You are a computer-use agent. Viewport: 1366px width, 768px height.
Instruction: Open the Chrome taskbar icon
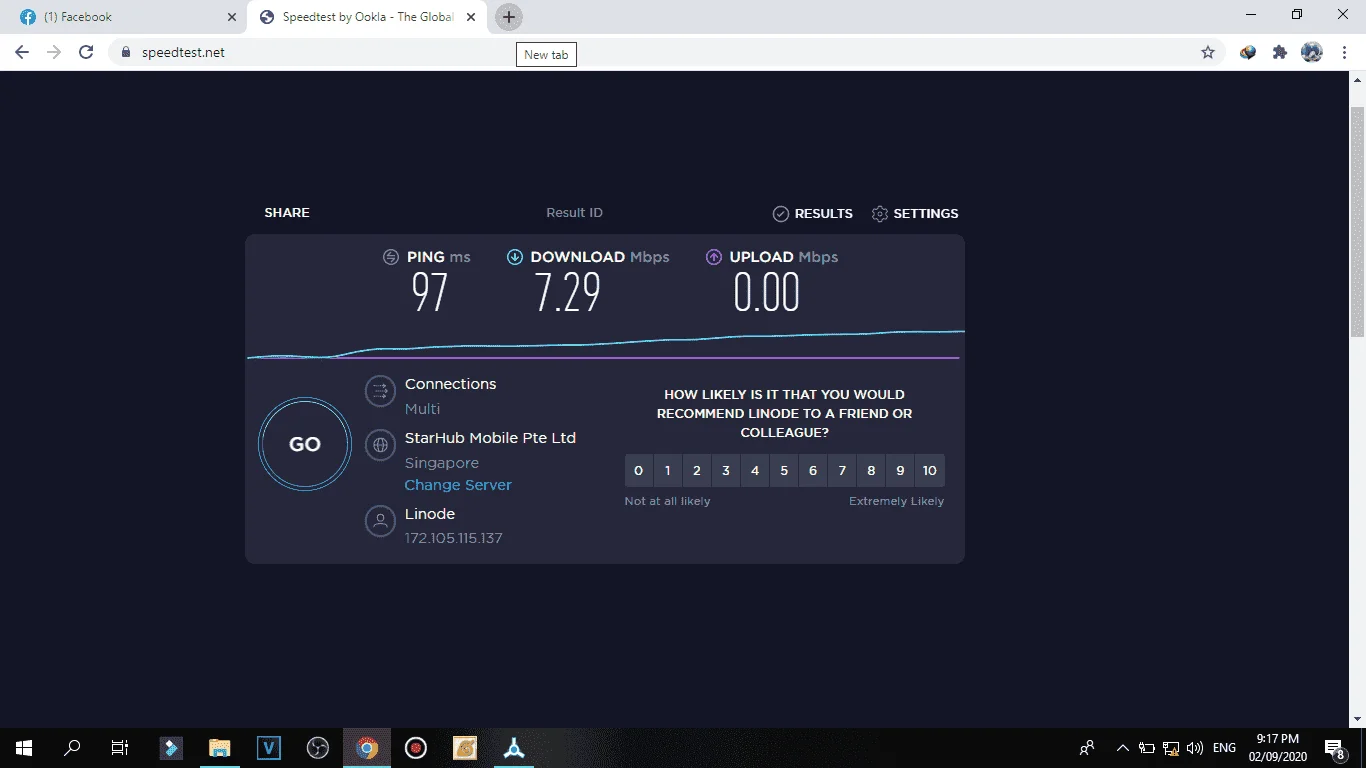[367, 748]
